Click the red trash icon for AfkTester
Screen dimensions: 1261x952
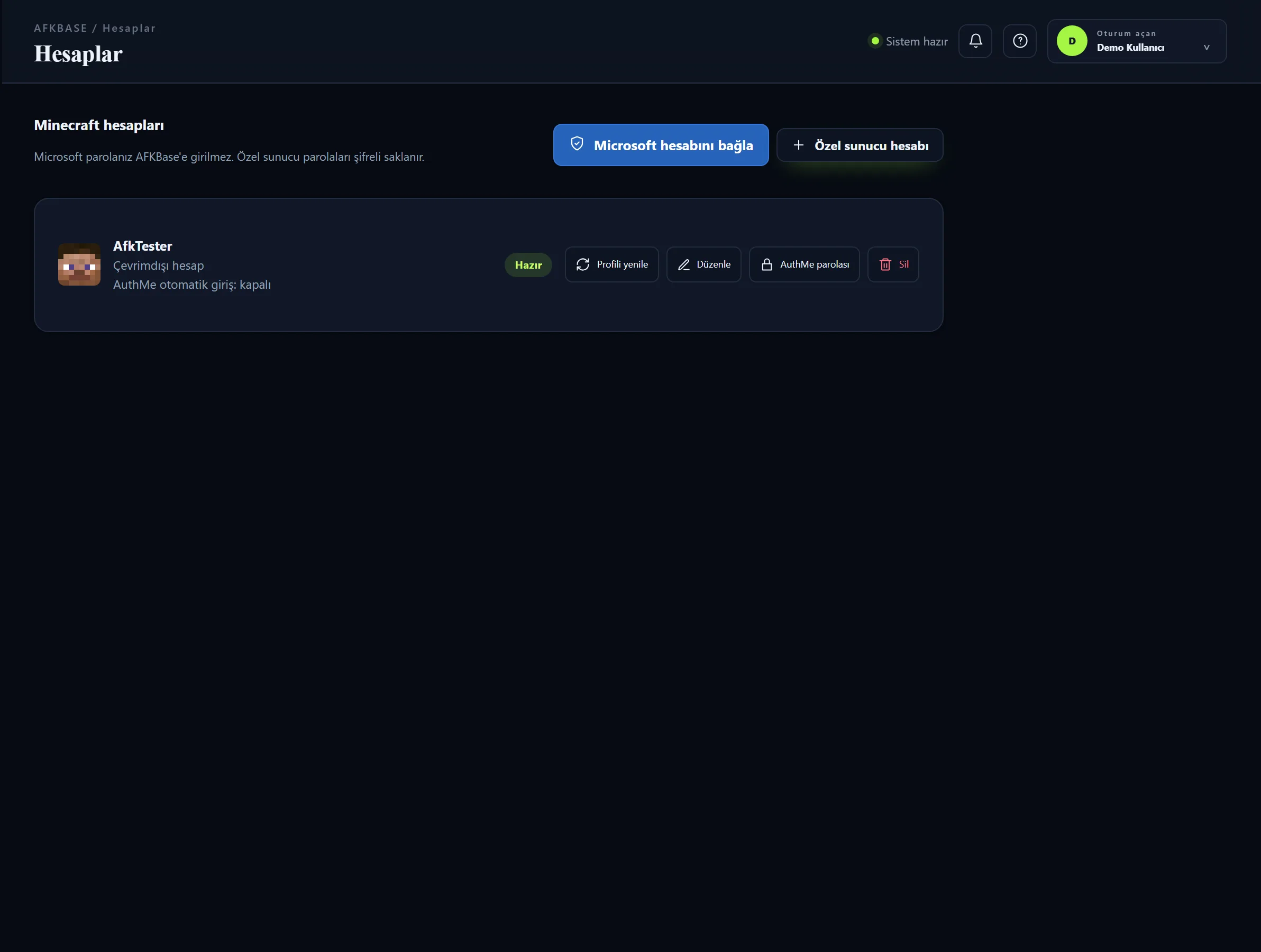point(885,264)
